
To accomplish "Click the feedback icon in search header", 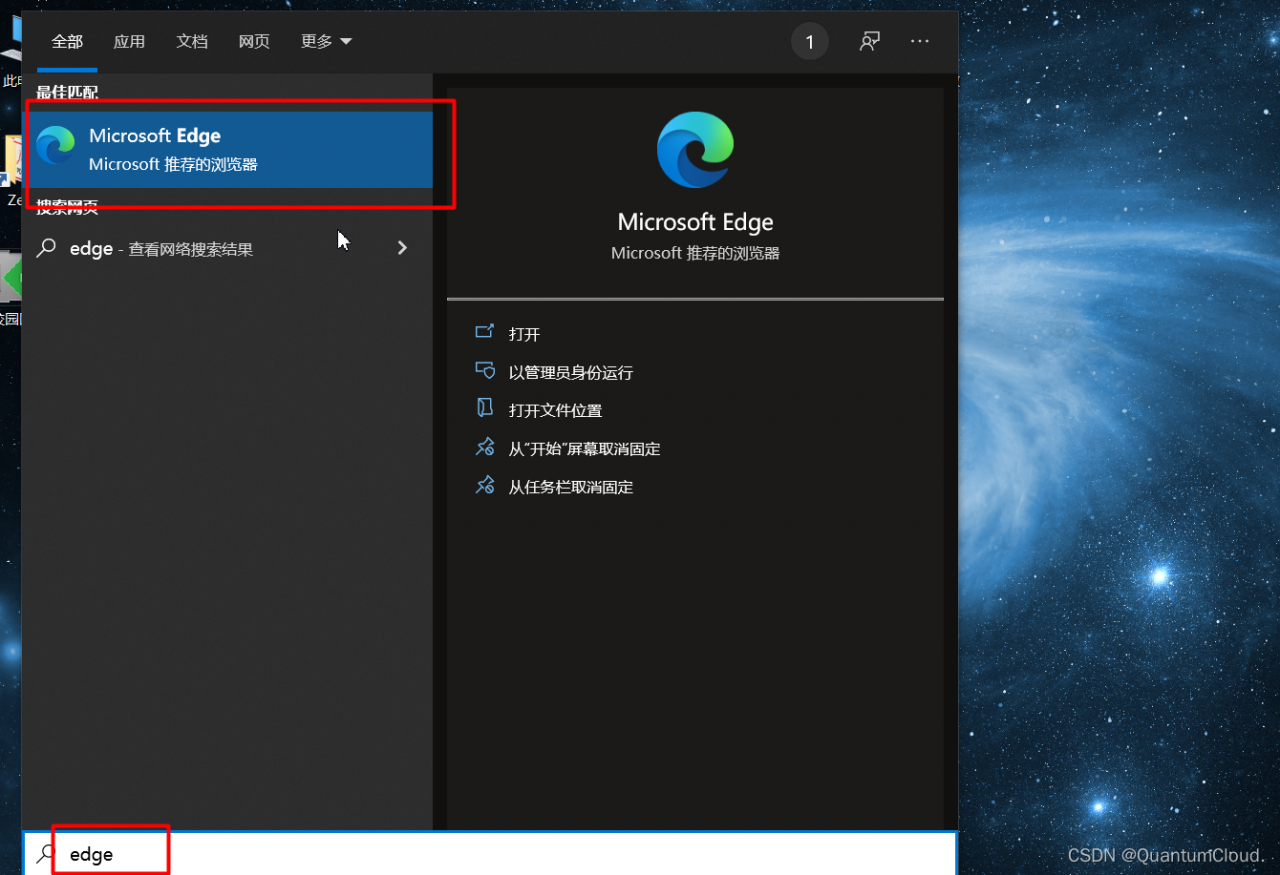I will pos(870,41).
